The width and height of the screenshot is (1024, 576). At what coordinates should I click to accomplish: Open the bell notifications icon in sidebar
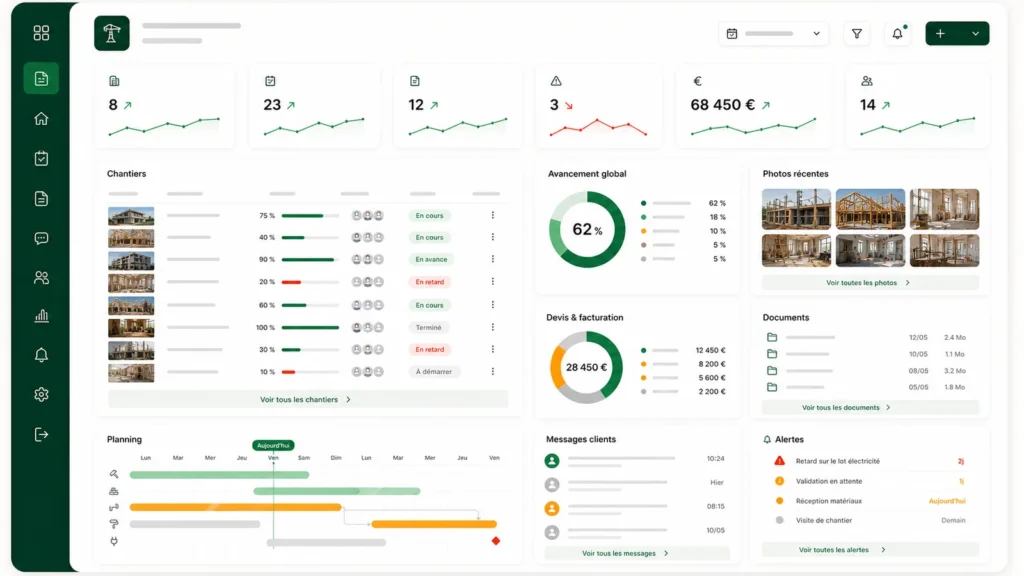tap(41, 355)
